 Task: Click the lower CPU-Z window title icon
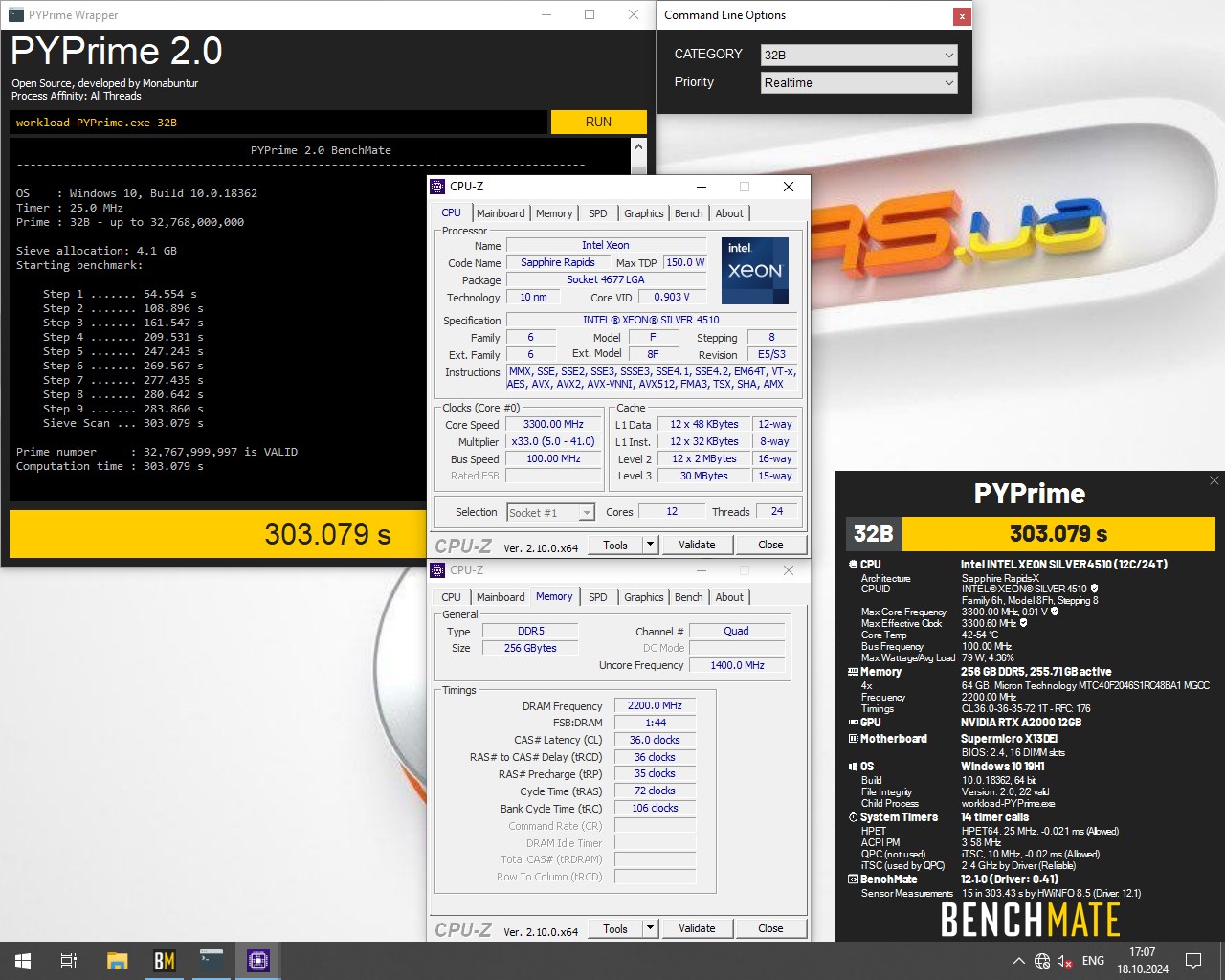click(437, 569)
